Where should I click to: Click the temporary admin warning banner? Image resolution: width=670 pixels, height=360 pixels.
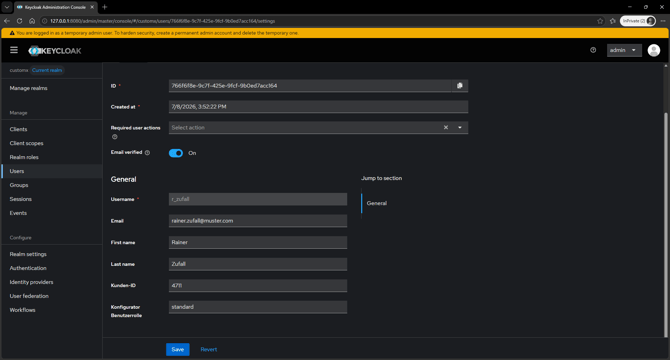(x=335, y=33)
